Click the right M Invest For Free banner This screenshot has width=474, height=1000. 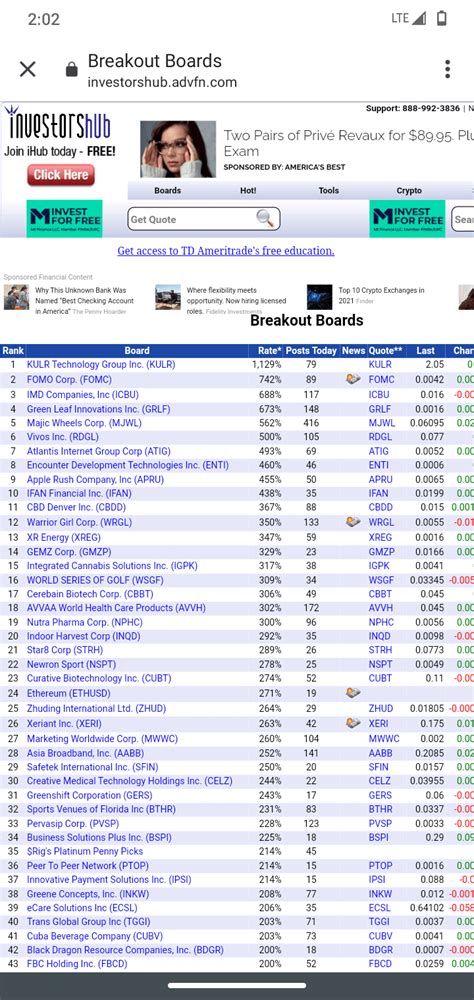408,218
